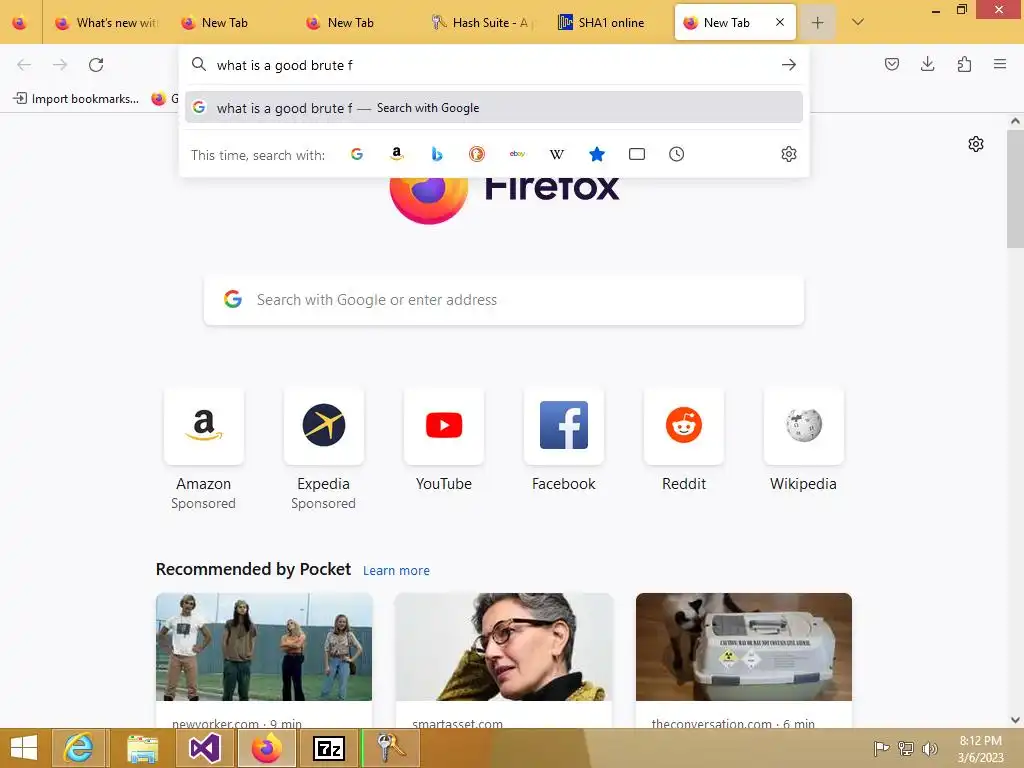Open File Explorer from taskbar
The height and width of the screenshot is (768, 1024).
pyautogui.click(x=142, y=748)
